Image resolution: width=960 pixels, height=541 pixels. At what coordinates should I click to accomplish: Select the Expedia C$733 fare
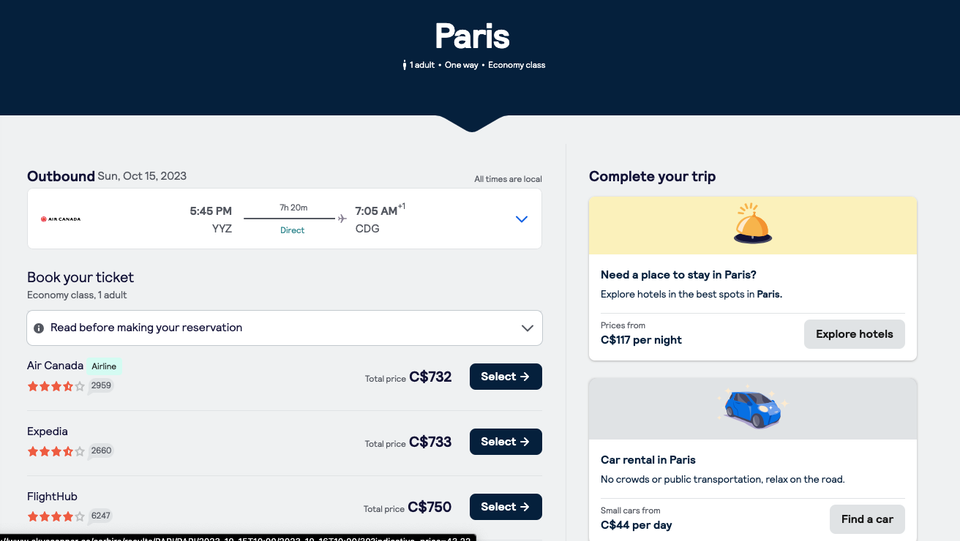[505, 442]
